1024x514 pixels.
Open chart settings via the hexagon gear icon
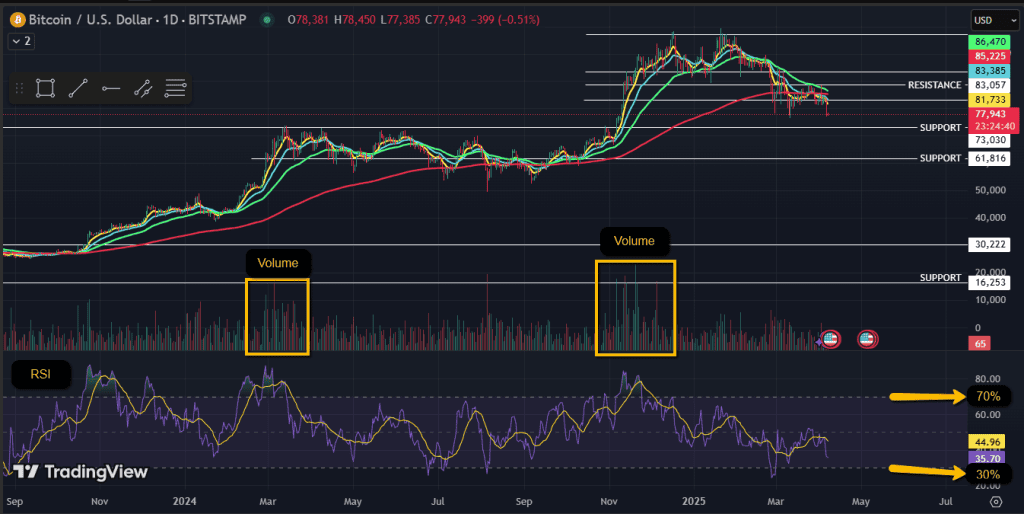(995, 502)
